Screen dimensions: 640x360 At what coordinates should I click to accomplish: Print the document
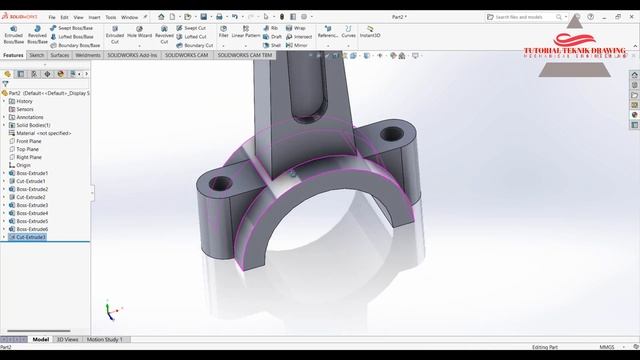[219, 17]
